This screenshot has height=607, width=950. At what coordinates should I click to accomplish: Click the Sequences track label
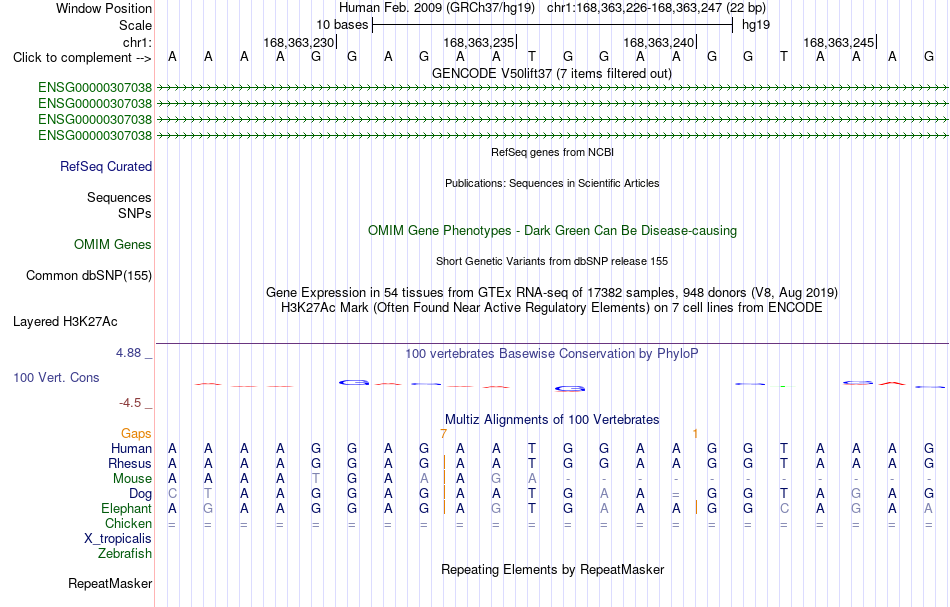click(119, 197)
